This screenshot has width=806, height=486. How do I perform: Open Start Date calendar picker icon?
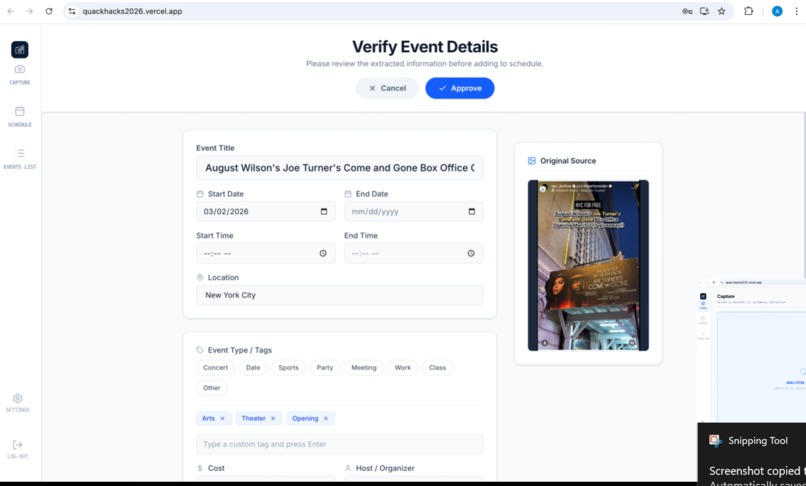coord(324,211)
